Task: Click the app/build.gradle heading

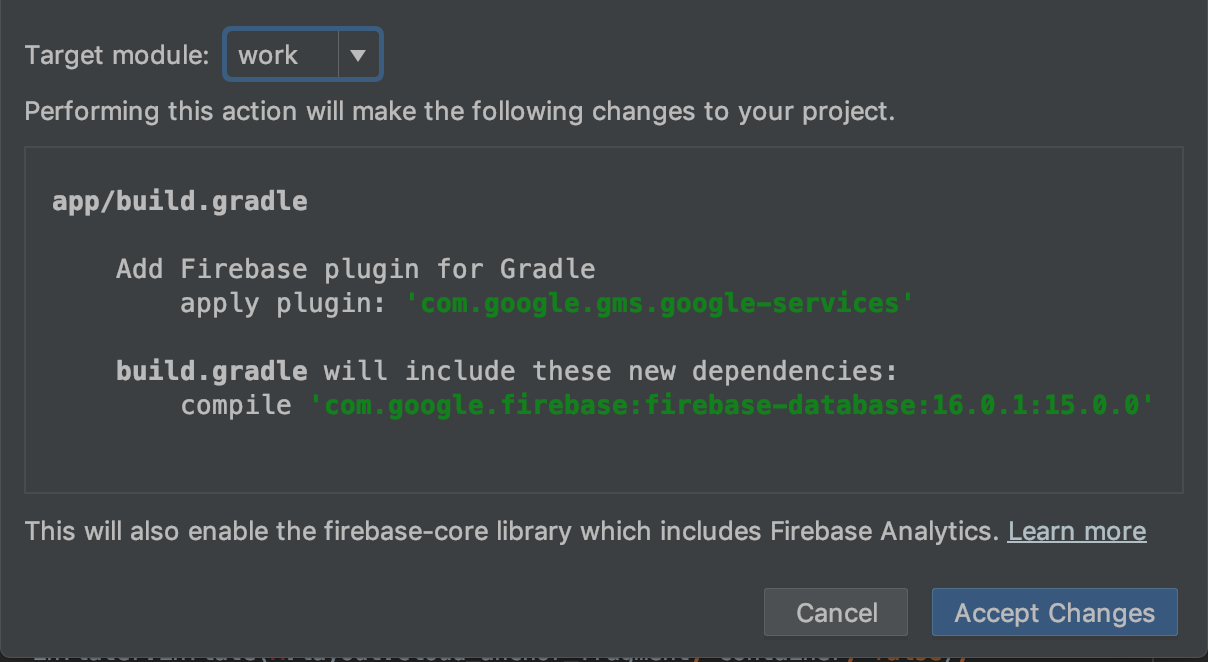Action: (179, 201)
